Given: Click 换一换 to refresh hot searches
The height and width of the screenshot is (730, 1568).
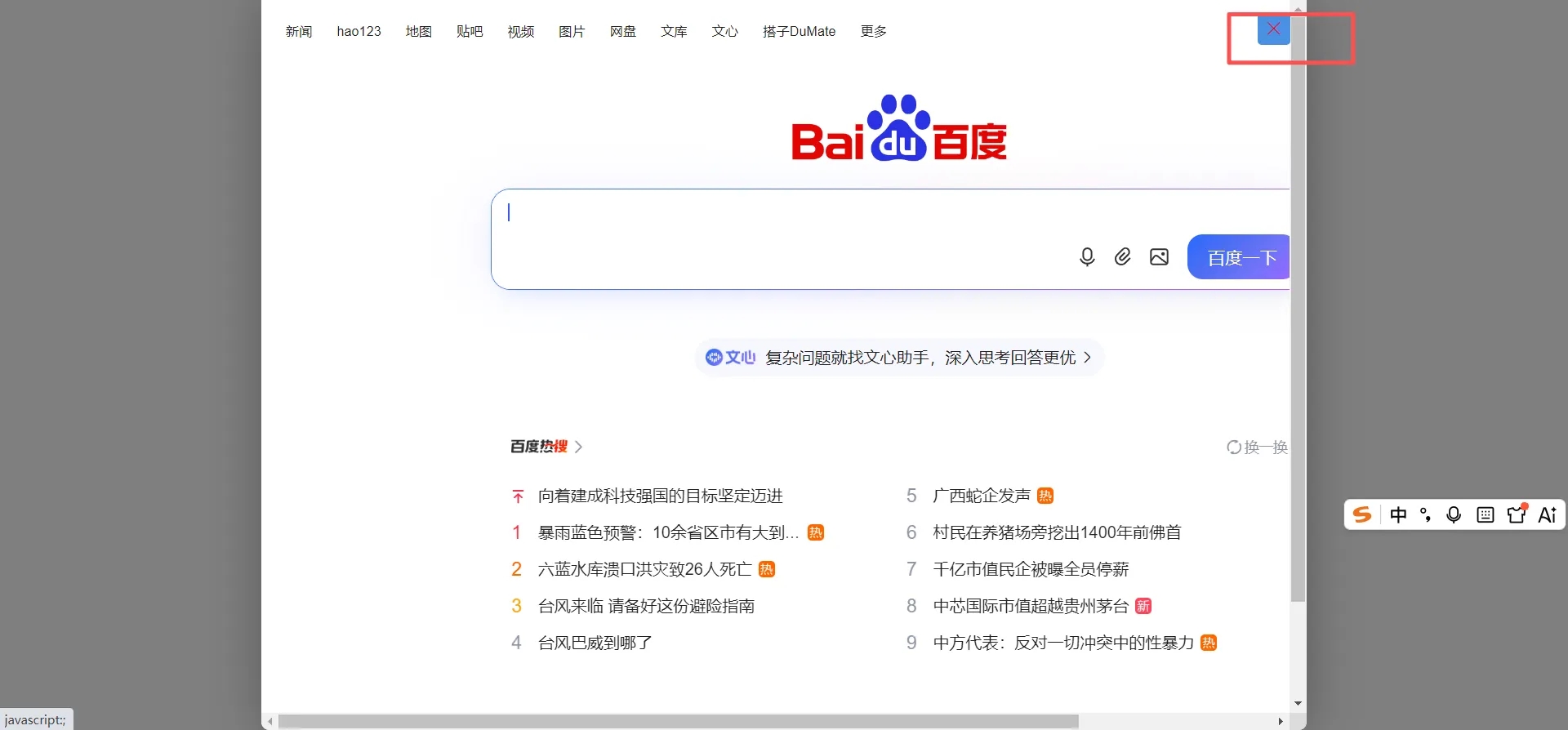Looking at the screenshot, I should click(1258, 447).
